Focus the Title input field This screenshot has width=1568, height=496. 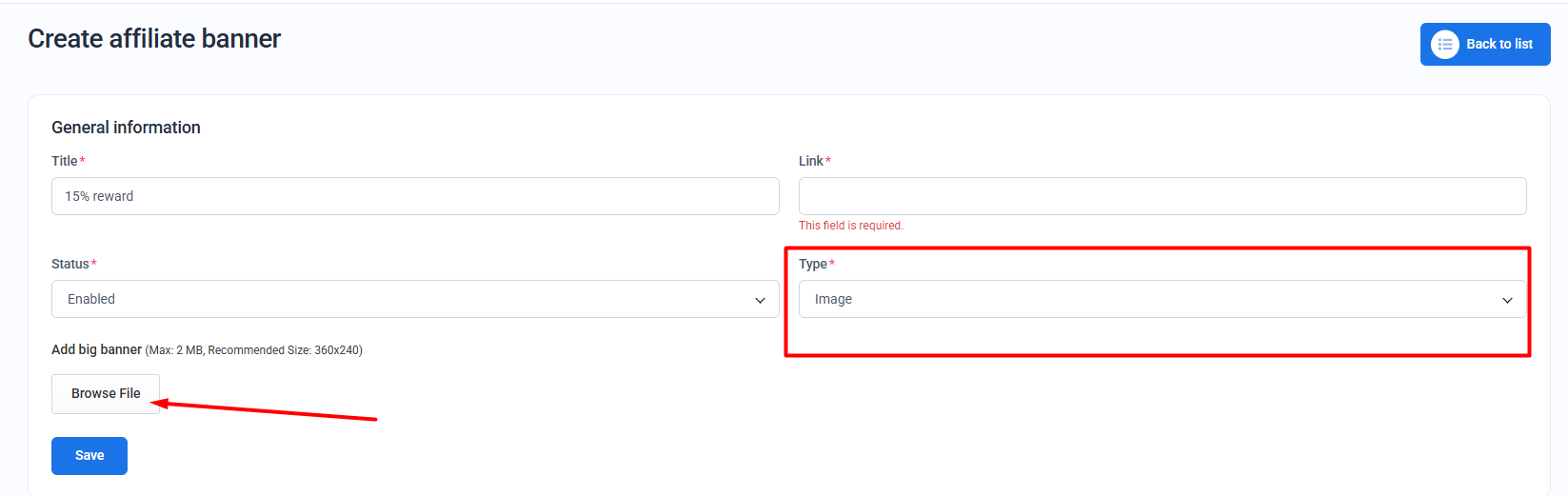click(415, 196)
